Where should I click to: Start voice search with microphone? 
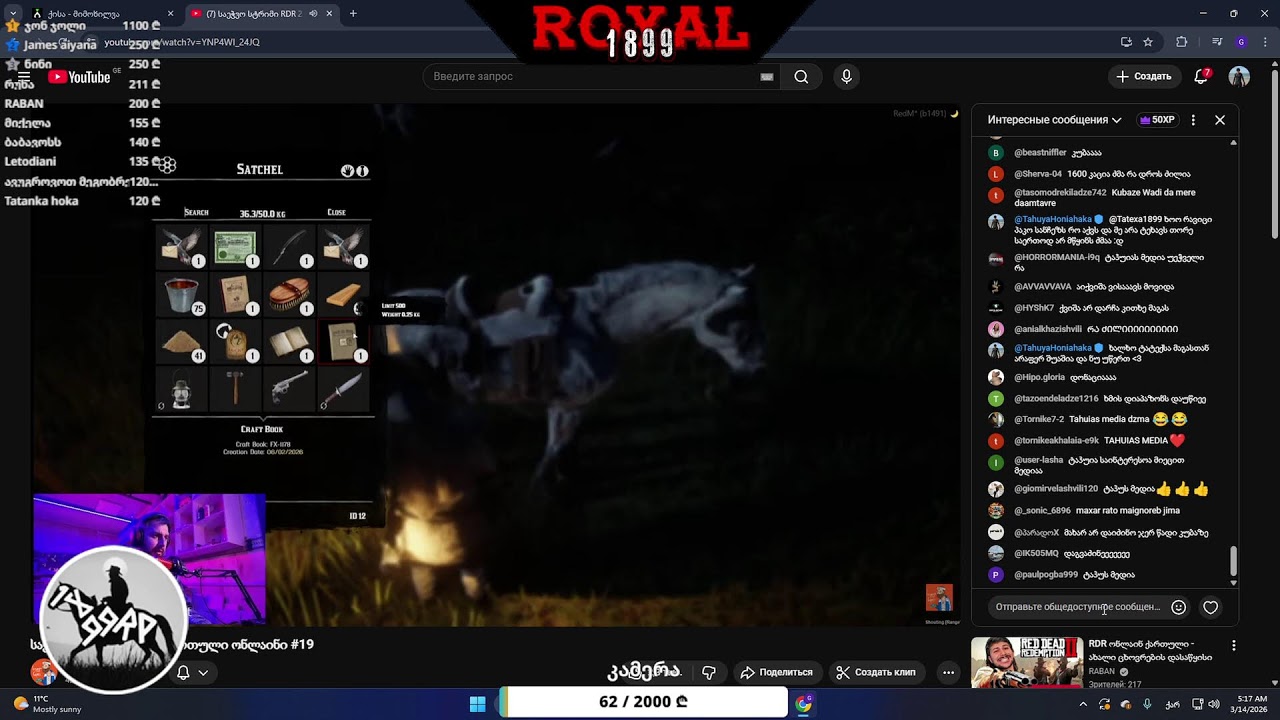[x=847, y=77]
